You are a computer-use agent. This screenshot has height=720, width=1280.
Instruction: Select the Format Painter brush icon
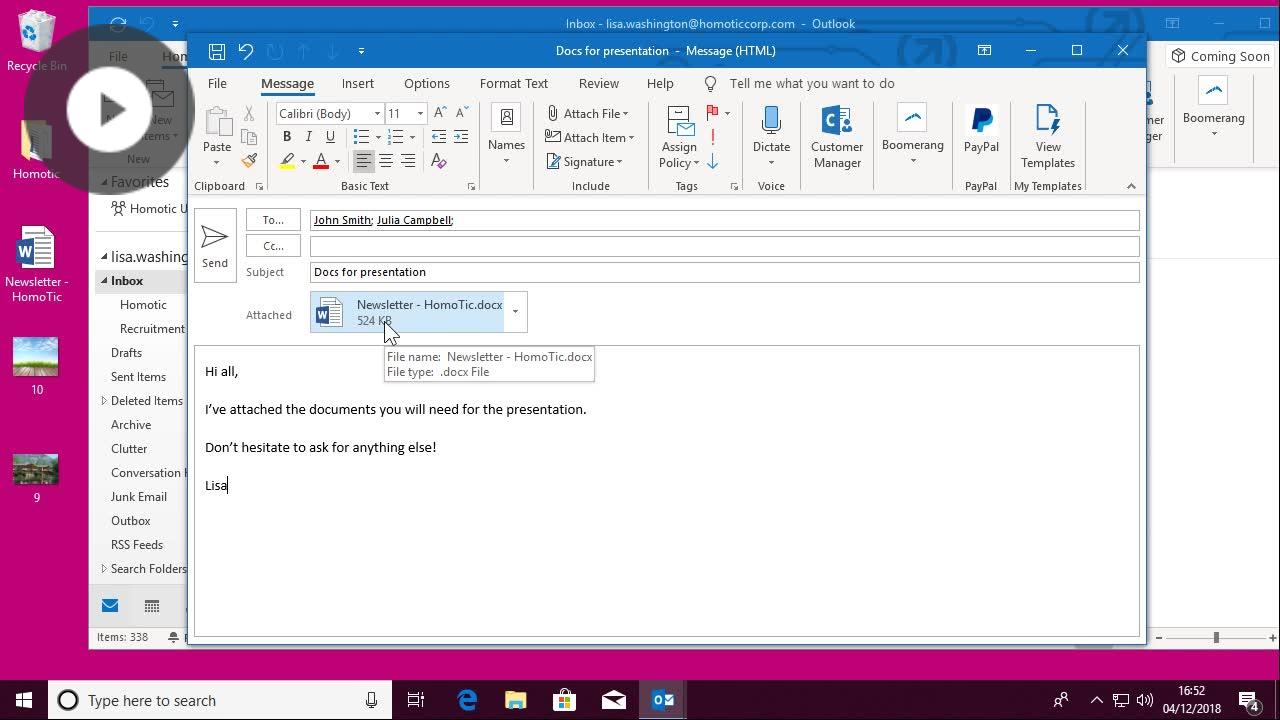pos(249,160)
